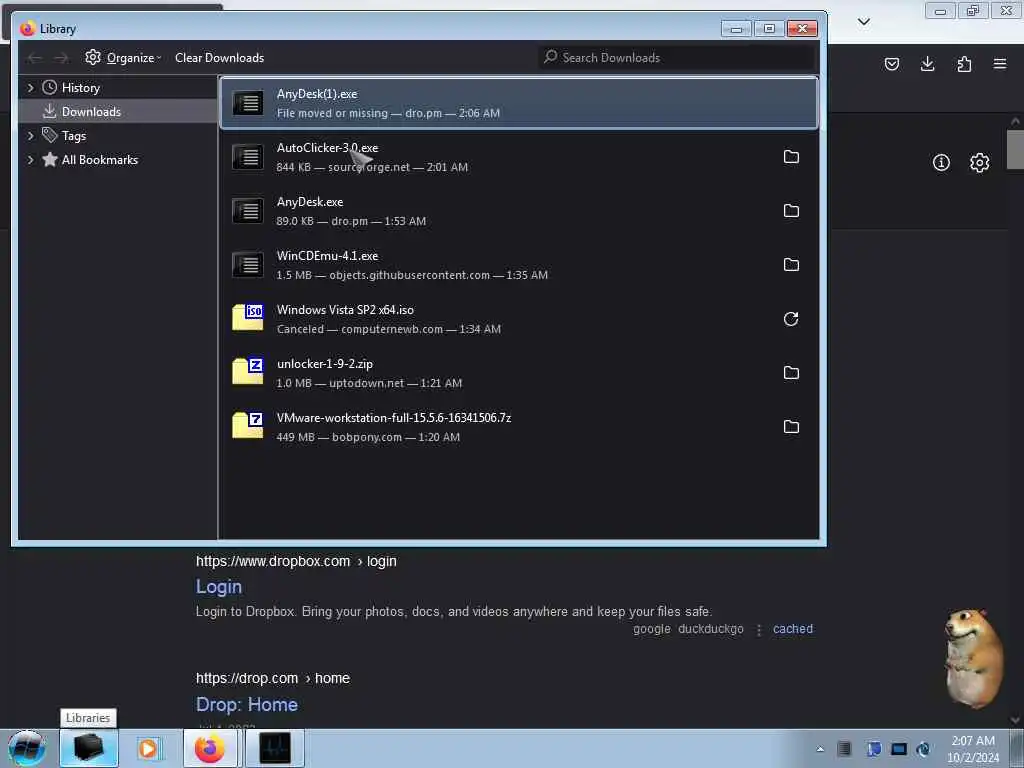The width and height of the screenshot is (1024, 768).
Task: Expand the All Bookmarks tree node
Action: tap(30, 159)
